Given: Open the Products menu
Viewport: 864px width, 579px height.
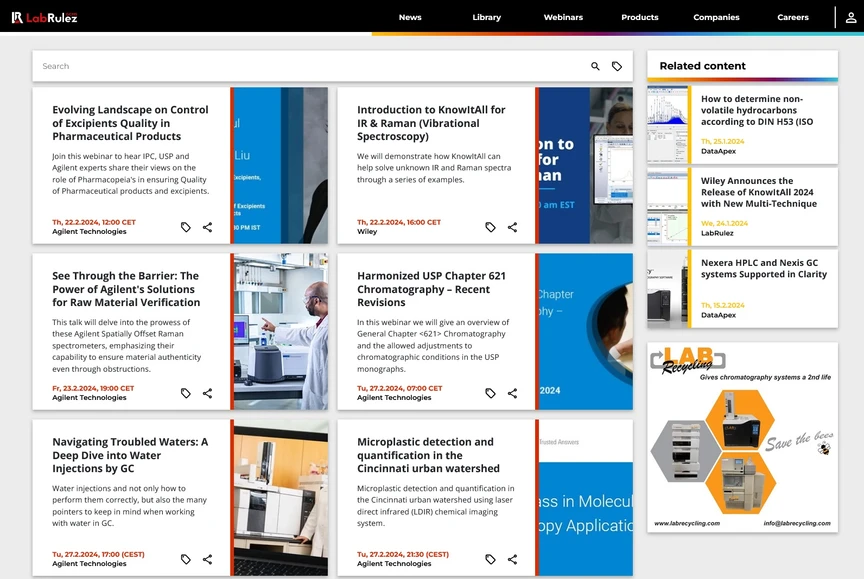Looking at the screenshot, I should (640, 18).
